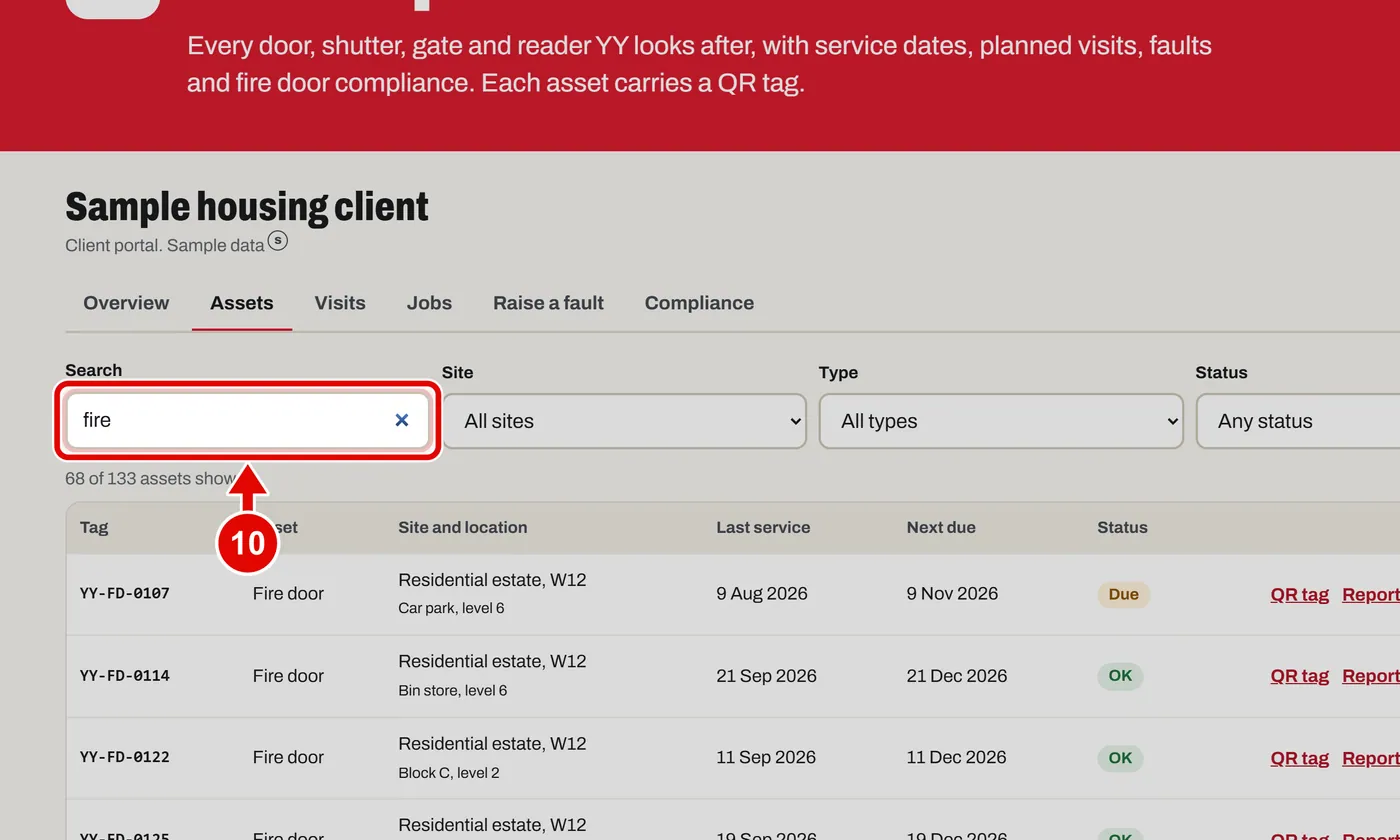This screenshot has width=1400, height=840.
Task: Click Report link in YY-FD-0122 row
Action: 1371,758
